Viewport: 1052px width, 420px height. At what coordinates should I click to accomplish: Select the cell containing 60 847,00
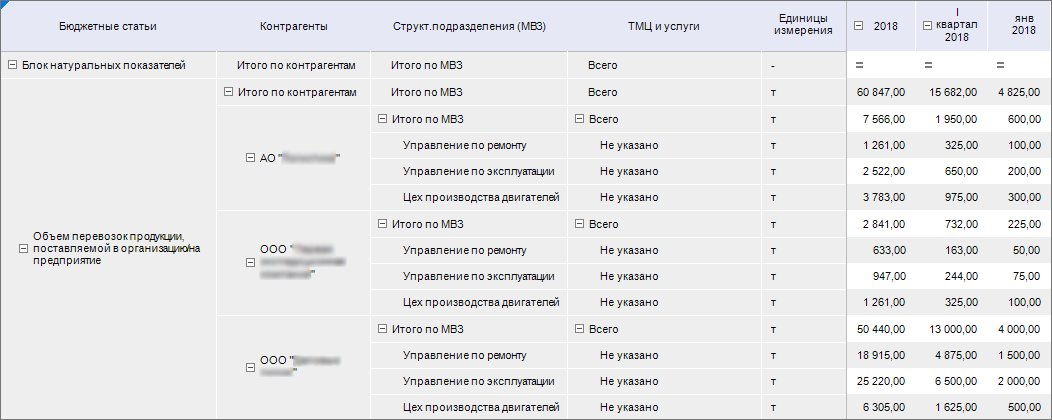click(x=881, y=92)
